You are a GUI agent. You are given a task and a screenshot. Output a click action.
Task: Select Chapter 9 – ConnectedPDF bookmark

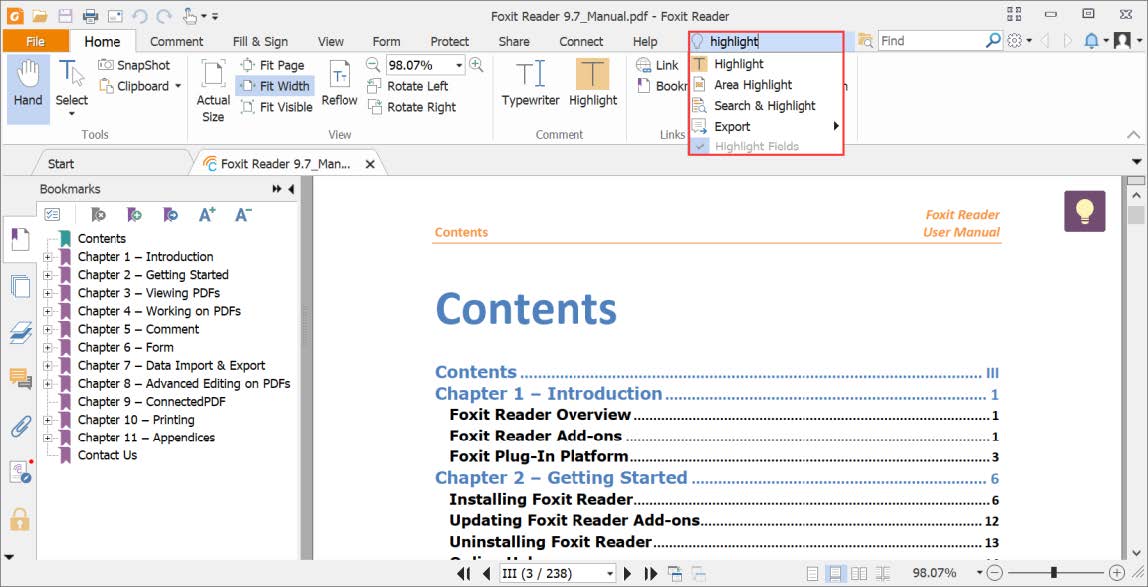[x=152, y=402]
